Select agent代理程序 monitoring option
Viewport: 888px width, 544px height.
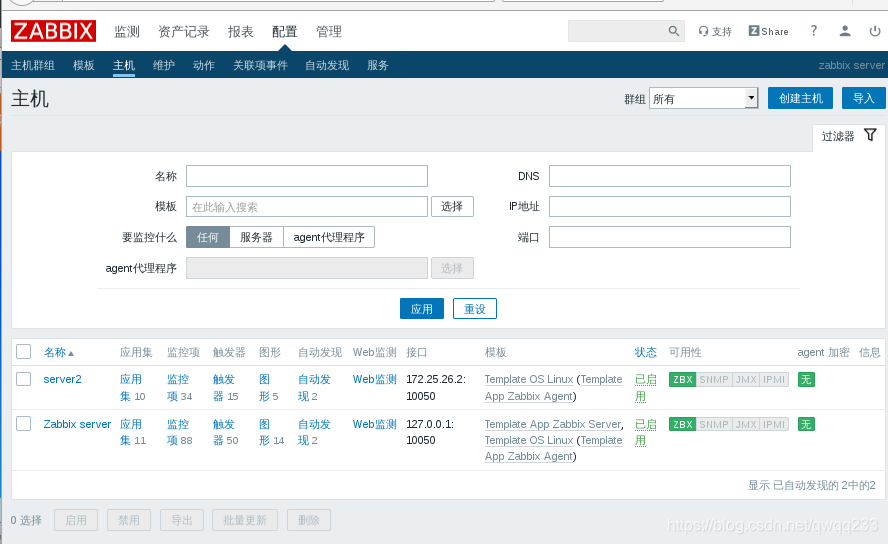329,237
